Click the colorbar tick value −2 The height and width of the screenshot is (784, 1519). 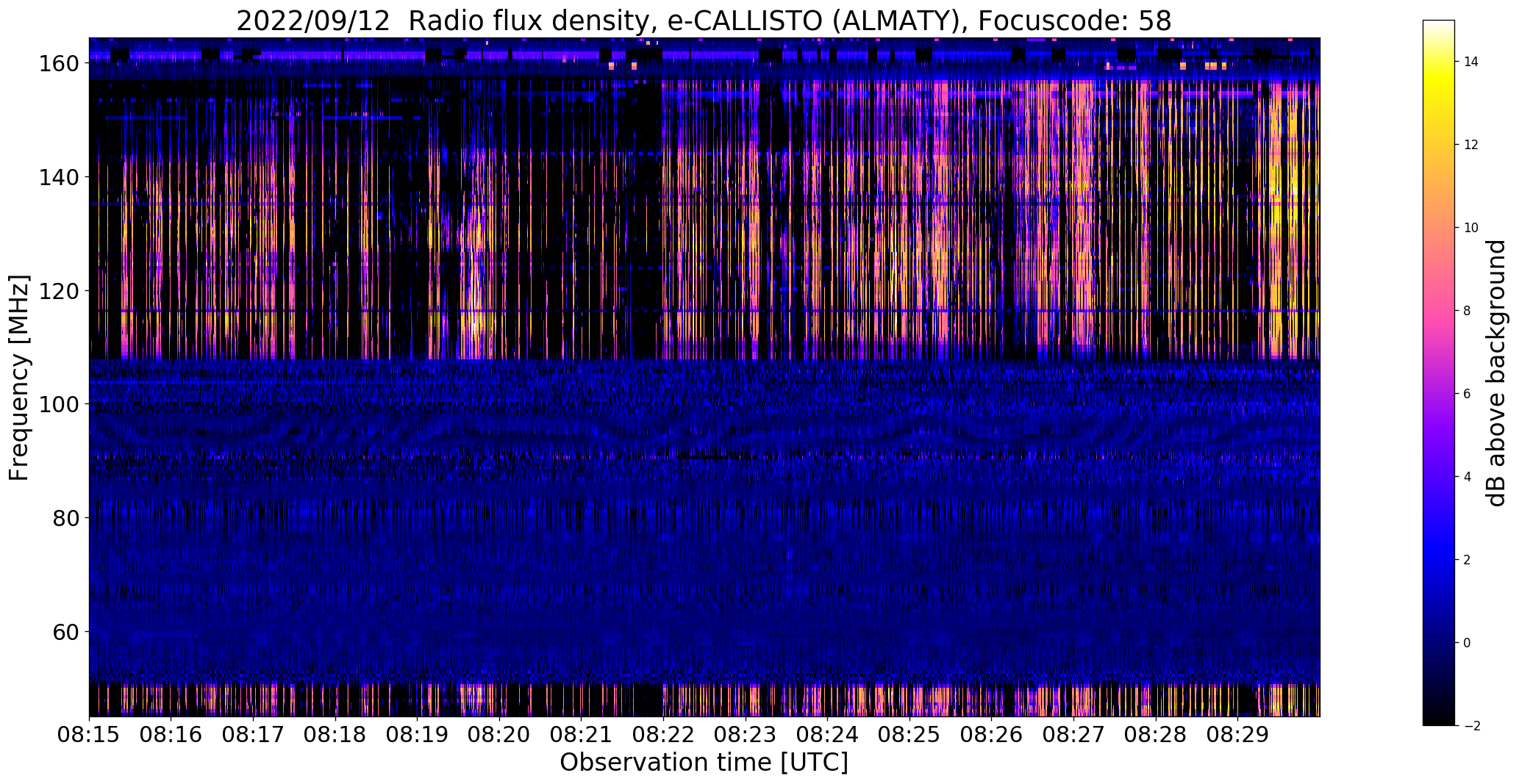coord(1471,726)
